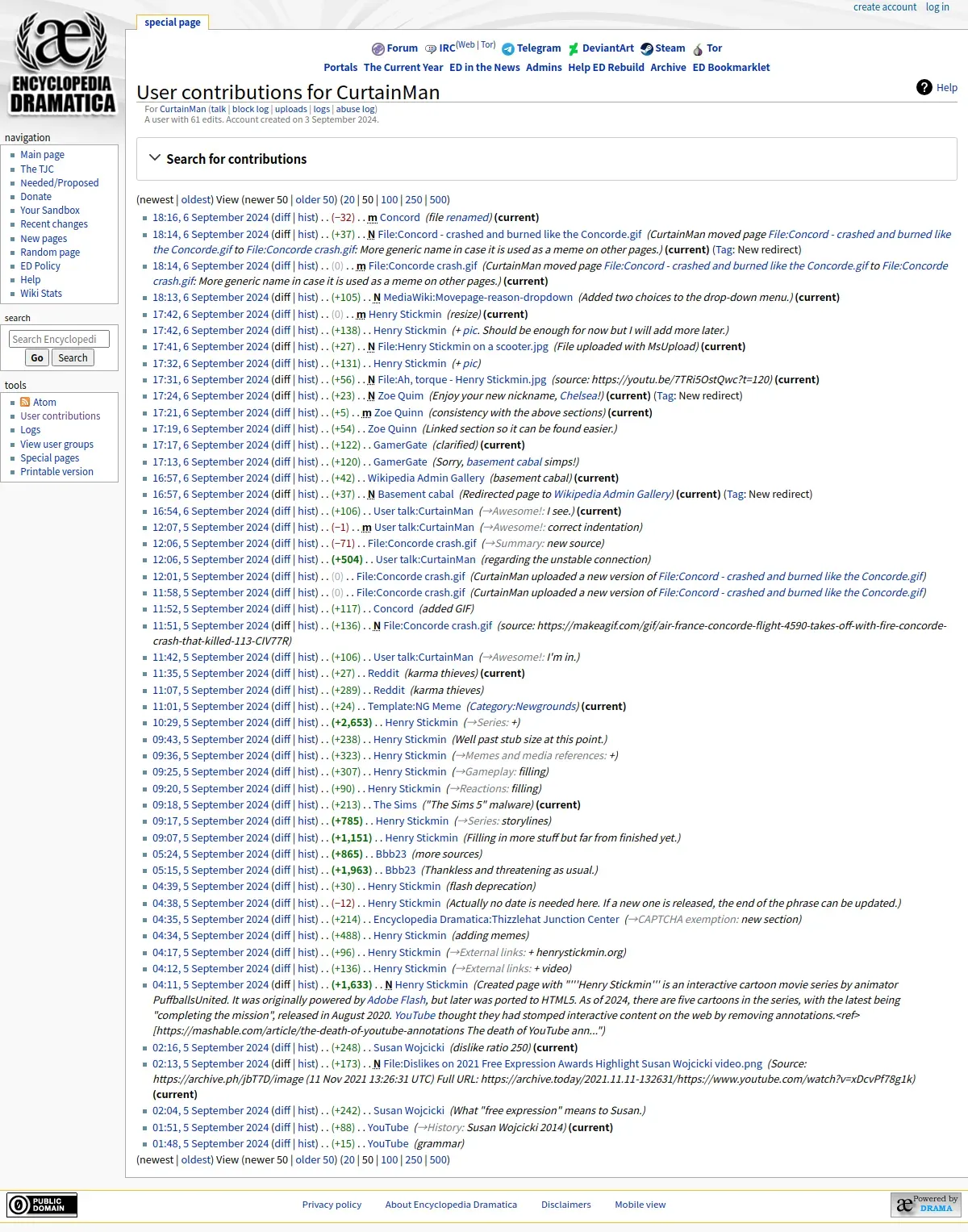Open the Encyclopedia Dramatica logo home link
Image resolution: width=968 pixels, height=1232 pixels.
(62, 63)
